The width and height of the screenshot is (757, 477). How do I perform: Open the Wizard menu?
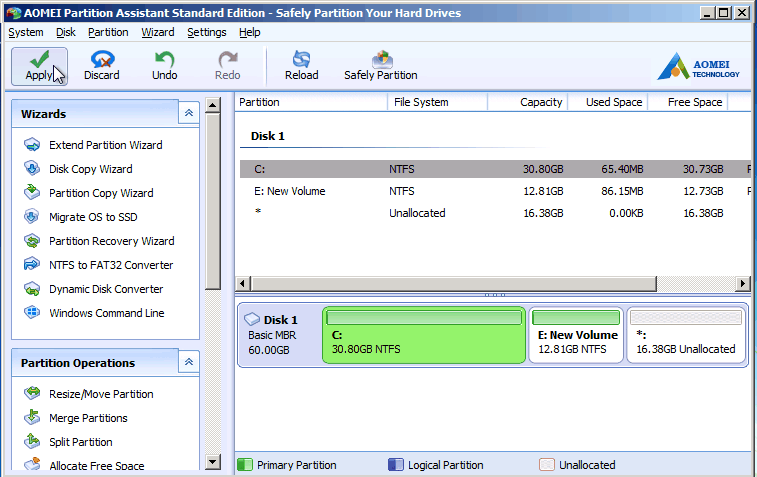tap(157, 32)
